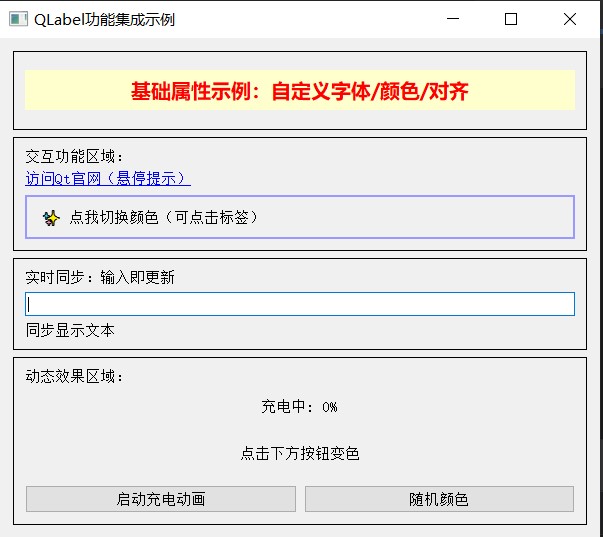Click the 点我切换颜色 clickable label text
Viewport: 603px width, 537px height.
164,217
